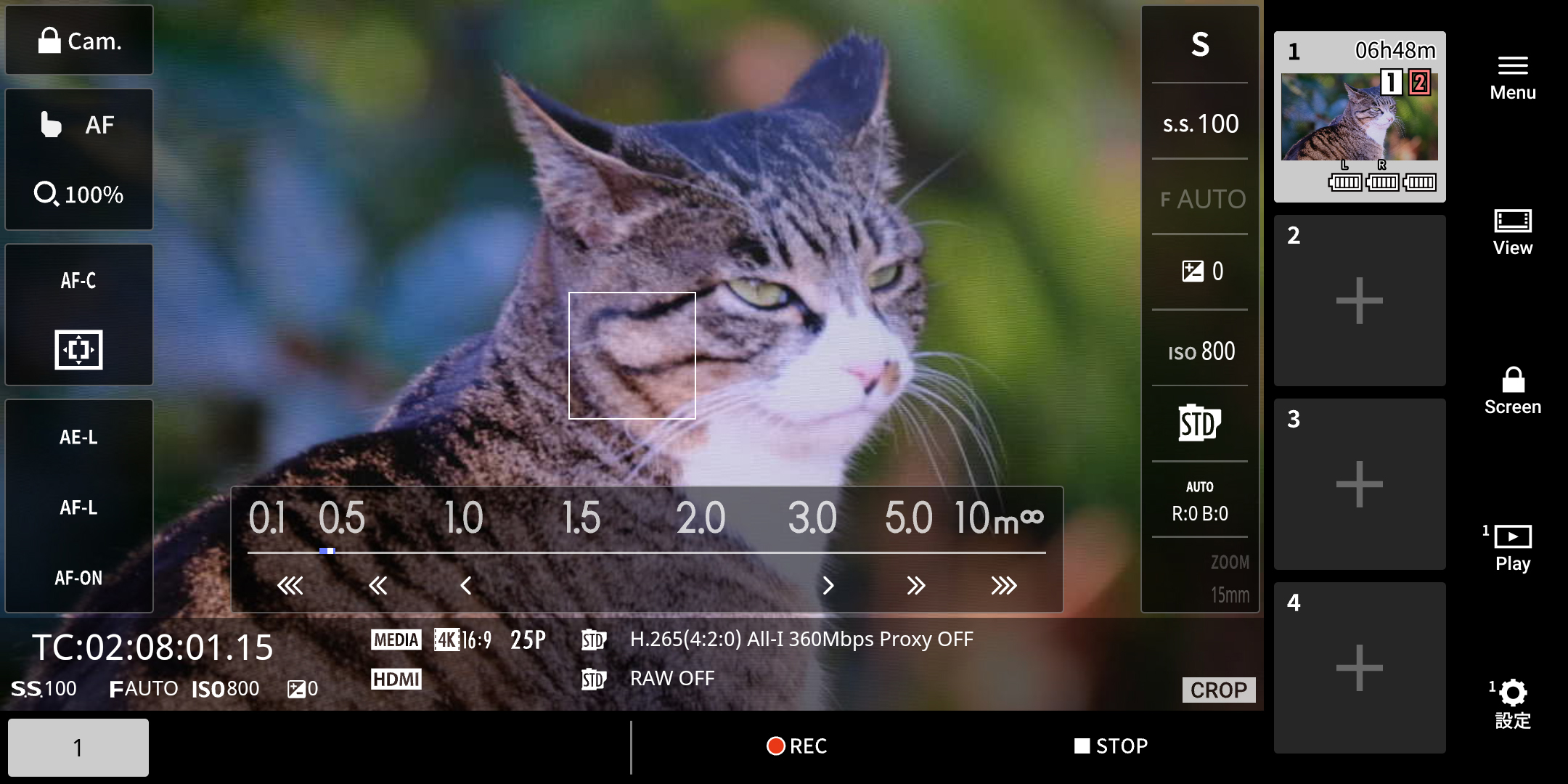Select the 5.0 m focus distance mark
Viewport: 1568px width, 784px height.
tap(908, 518)
